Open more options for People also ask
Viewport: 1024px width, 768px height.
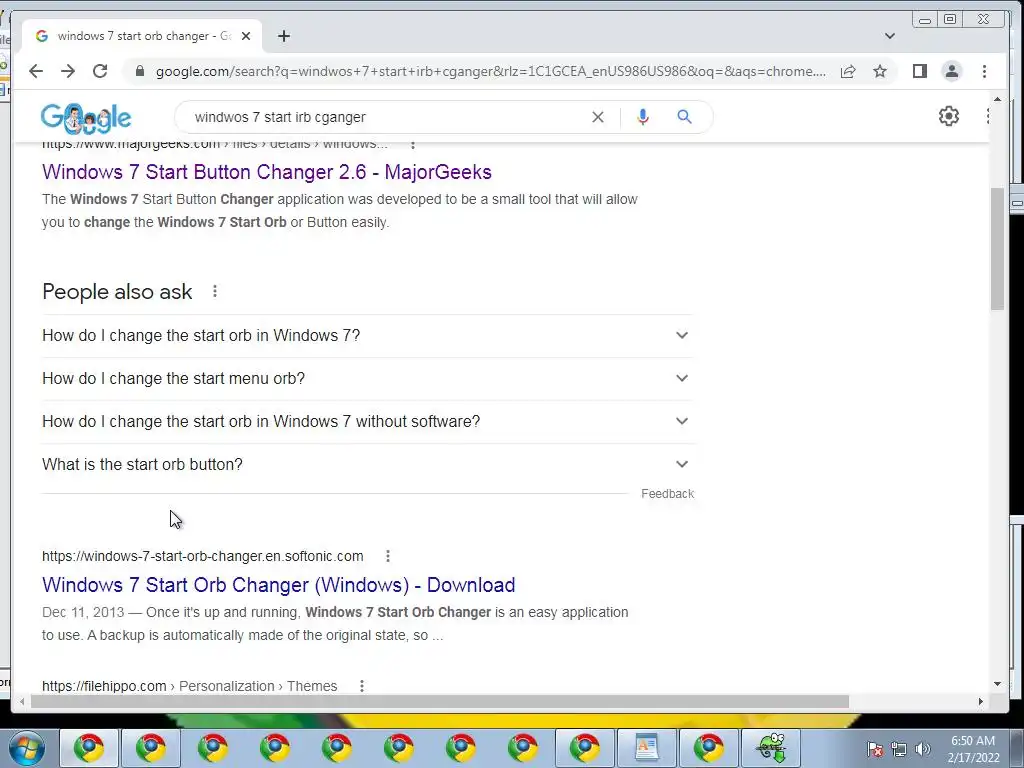(215, 291)
